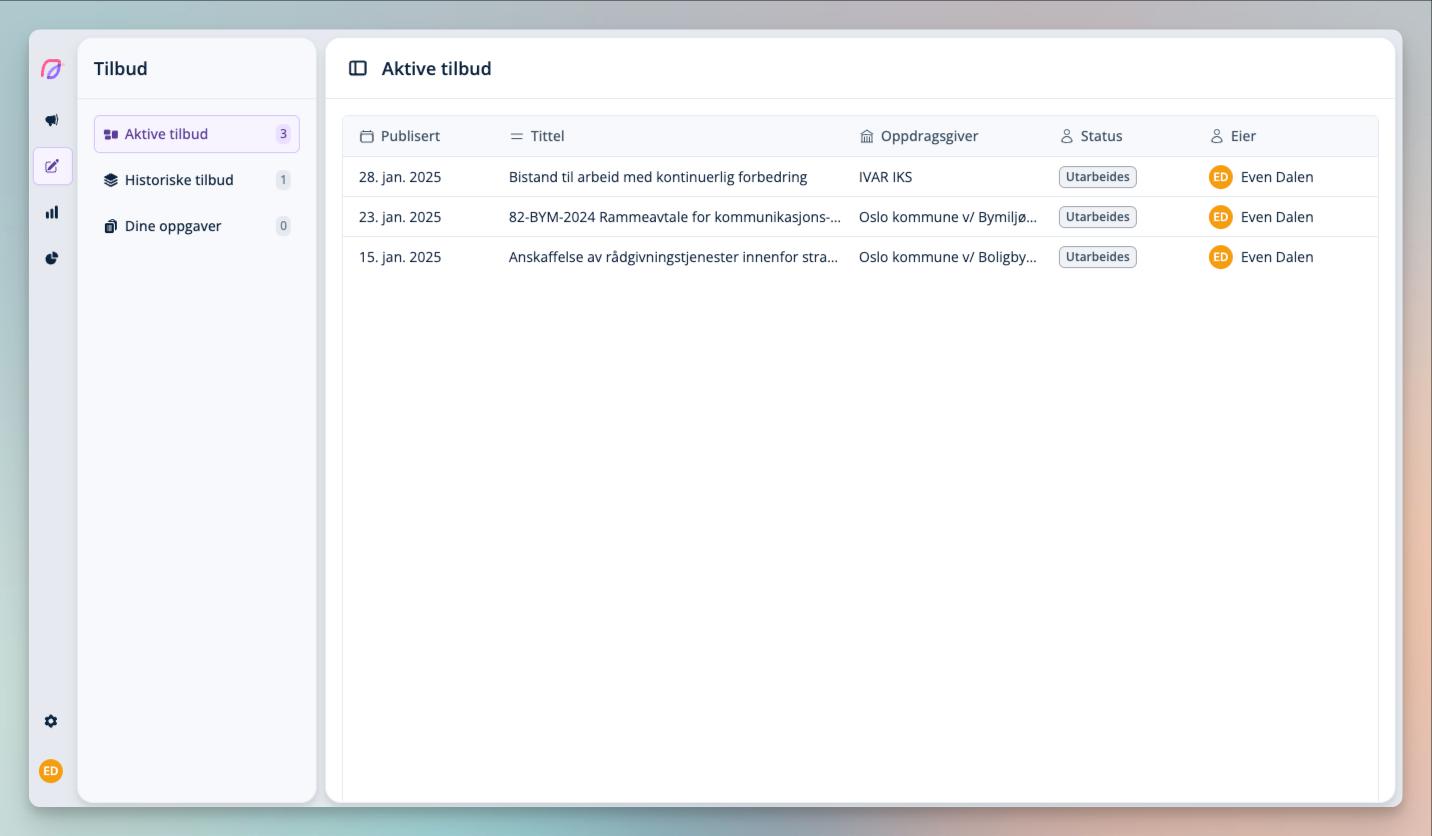Open the Bistand til arbeid med kontinuerlig forbedring row
1432x836 pixels.
click(657, 177)
